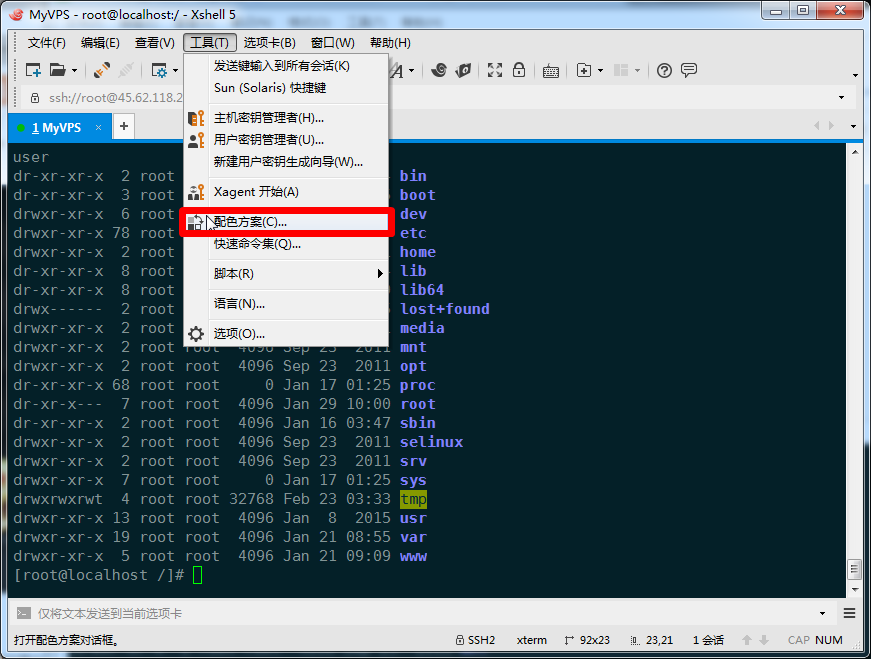Click the compose bar terminal icon

23,613
